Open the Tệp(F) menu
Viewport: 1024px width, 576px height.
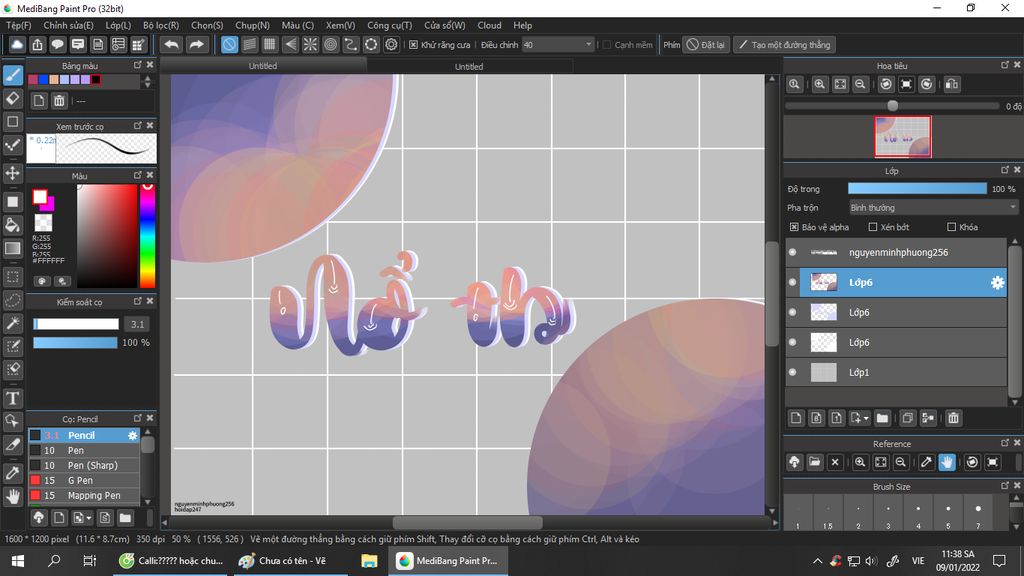pyautogui.click(x=18, y=25)
